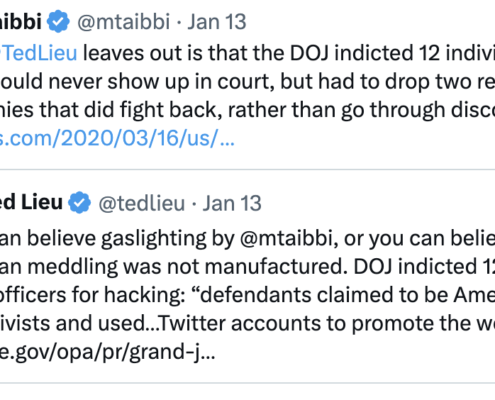Click the gov/opa/pr/grand-j… link text
The height and width of the screenshot is (400, 495).
pos(107,352)
